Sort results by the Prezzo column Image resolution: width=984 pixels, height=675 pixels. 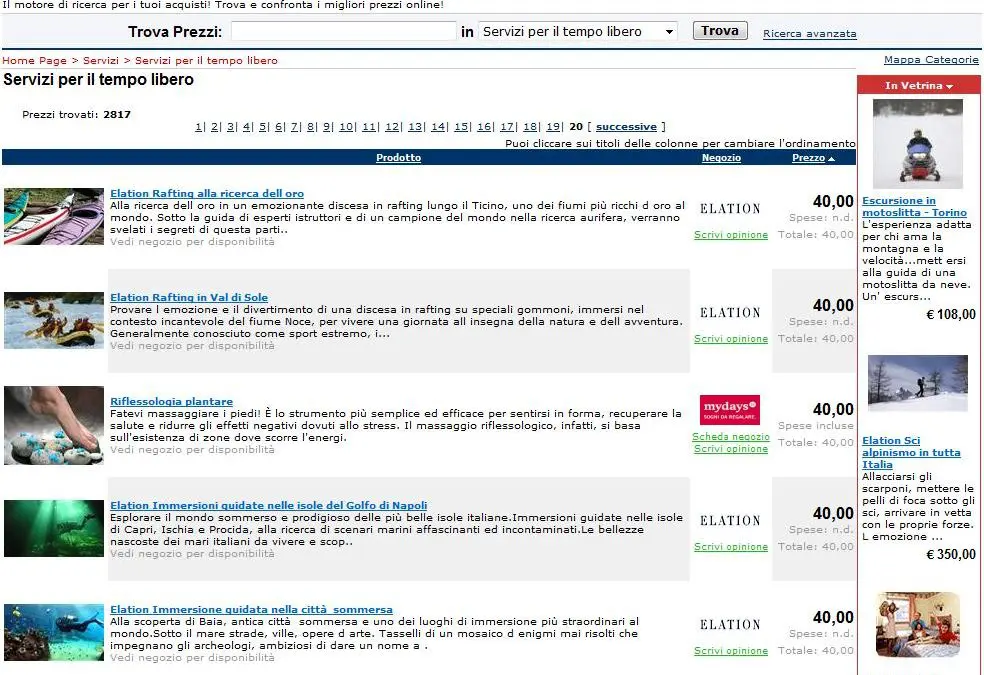point(808,158)
